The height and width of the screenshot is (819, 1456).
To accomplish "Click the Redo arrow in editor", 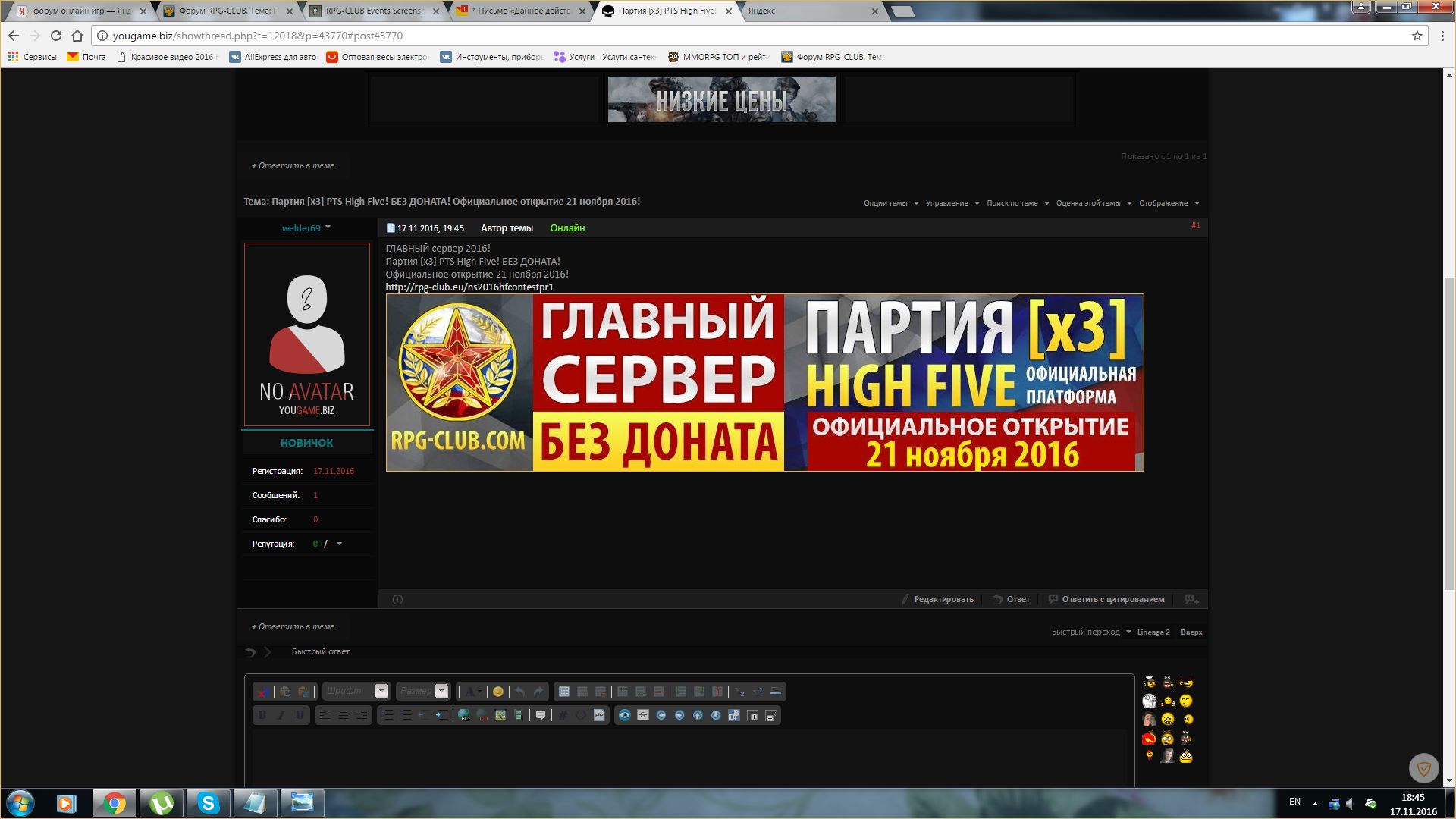I will tap(538, 692).
